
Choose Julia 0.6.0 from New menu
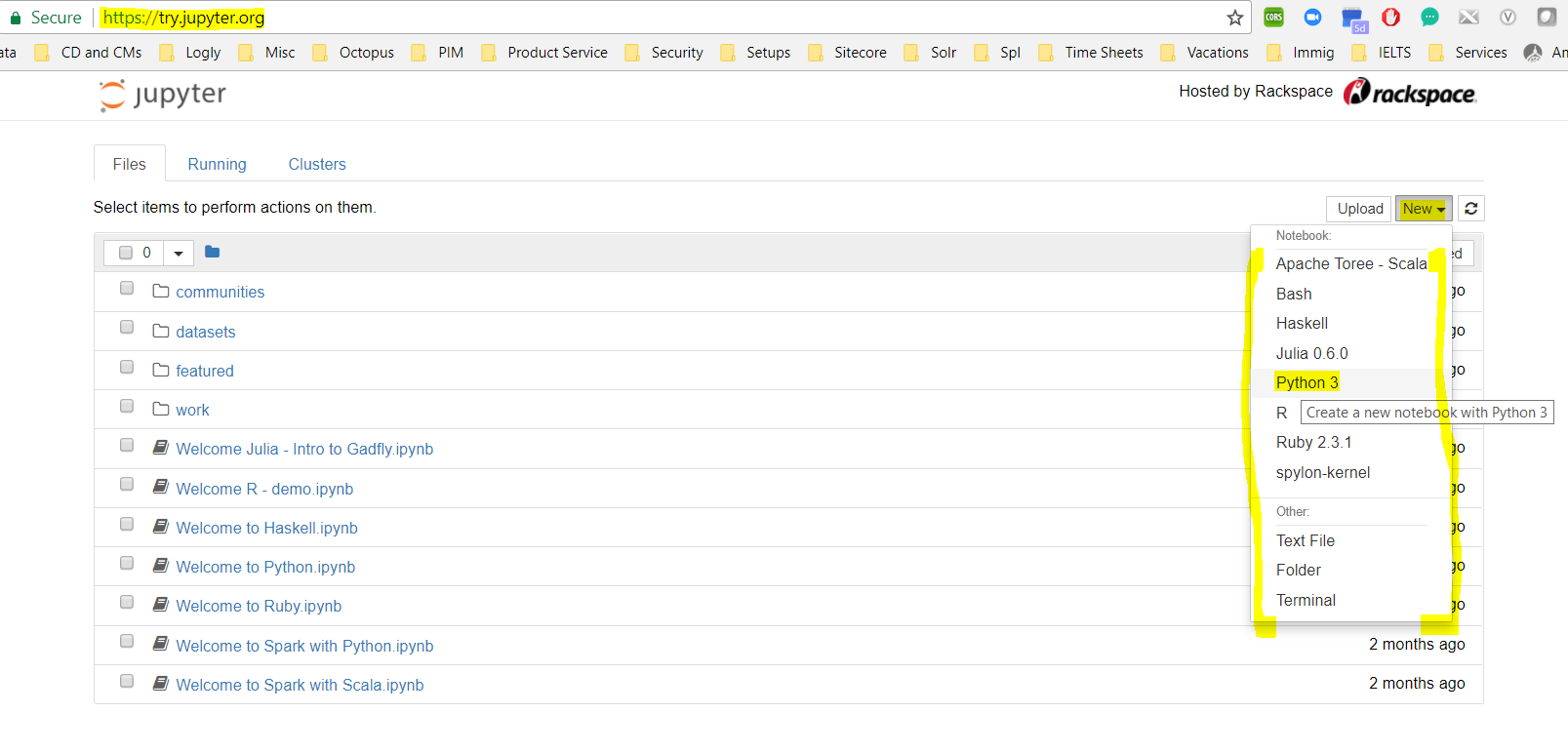(1351, 353)
